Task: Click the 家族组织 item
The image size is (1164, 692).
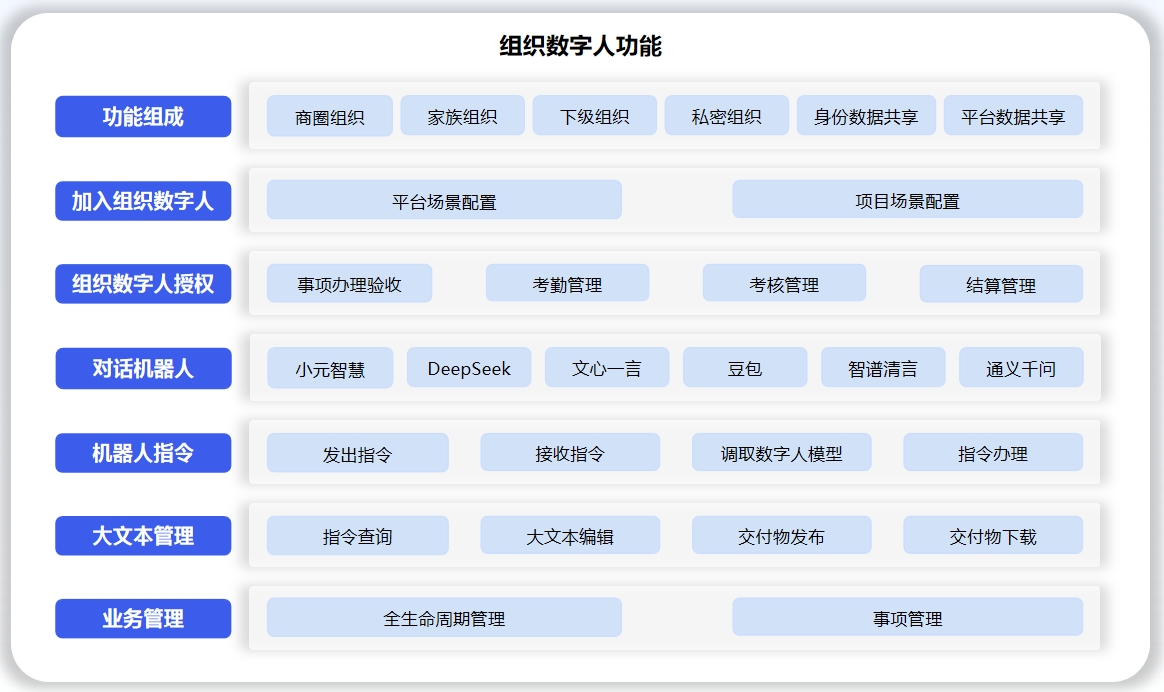Action: 462,115
